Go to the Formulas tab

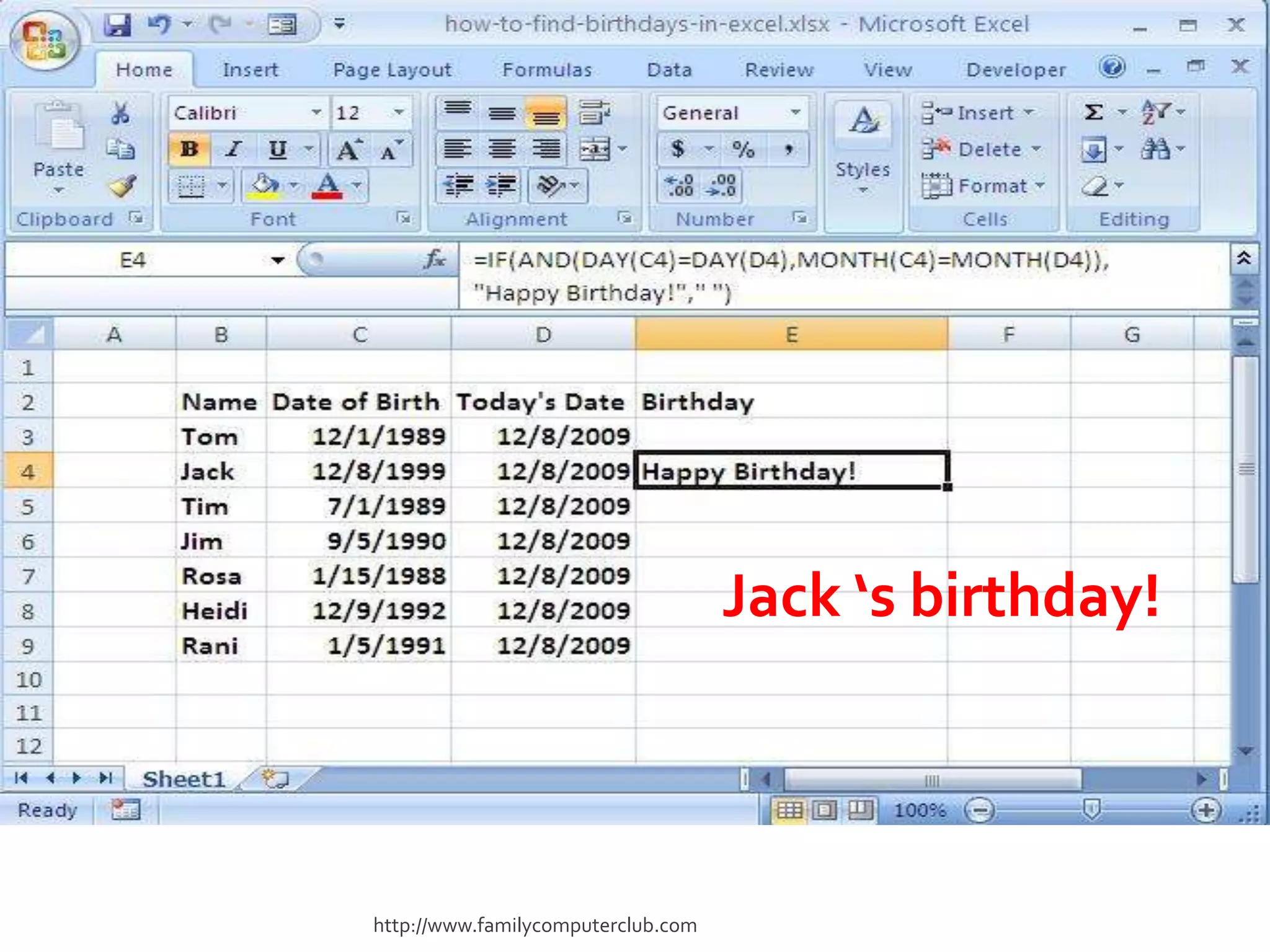click(547, 69)
